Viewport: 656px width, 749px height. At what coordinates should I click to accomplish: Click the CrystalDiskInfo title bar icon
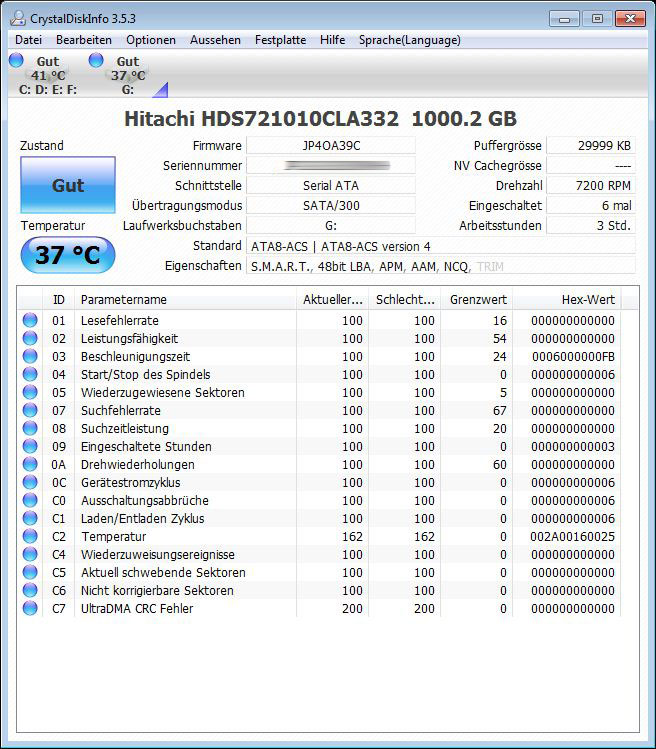point(18,18)
